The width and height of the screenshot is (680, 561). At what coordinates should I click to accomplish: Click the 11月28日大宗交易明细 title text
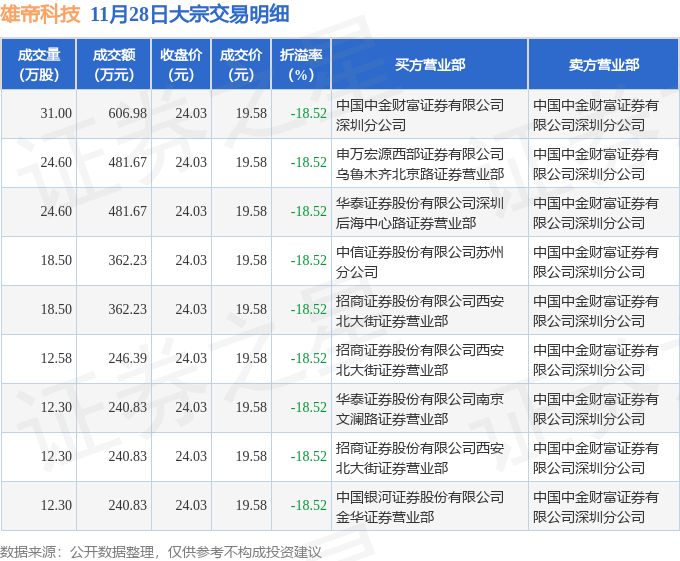[x=190, y=14]
